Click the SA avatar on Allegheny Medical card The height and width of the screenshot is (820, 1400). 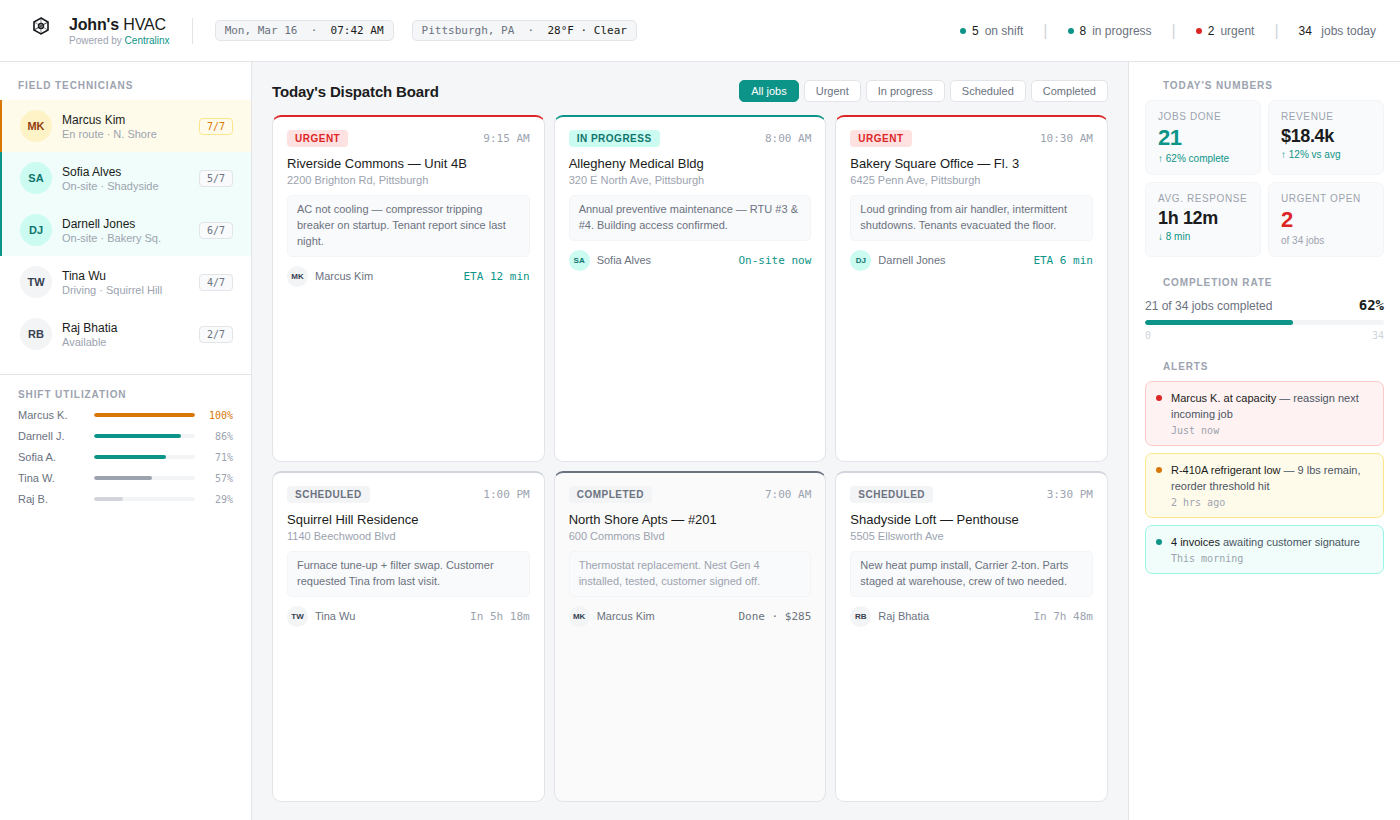click(579, 260)
